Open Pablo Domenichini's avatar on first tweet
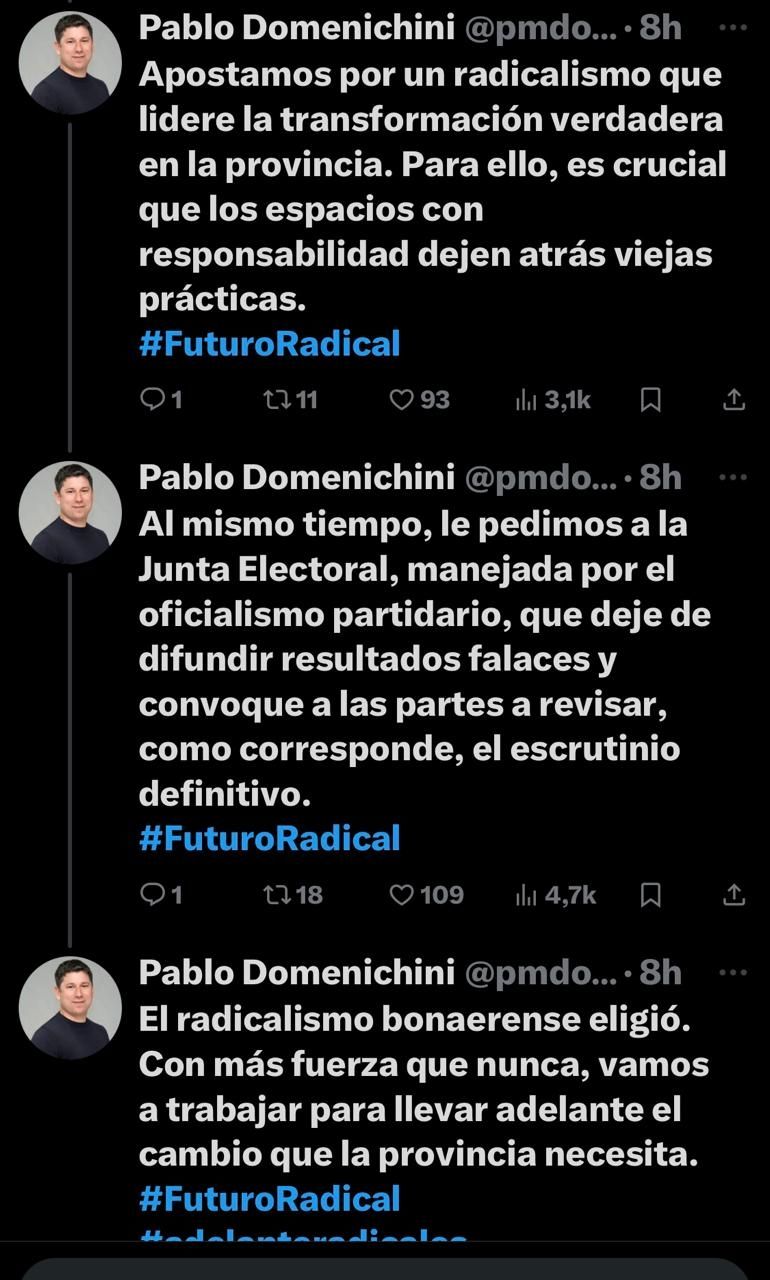Screen dimensions: 770x1280 coord(70,64)
